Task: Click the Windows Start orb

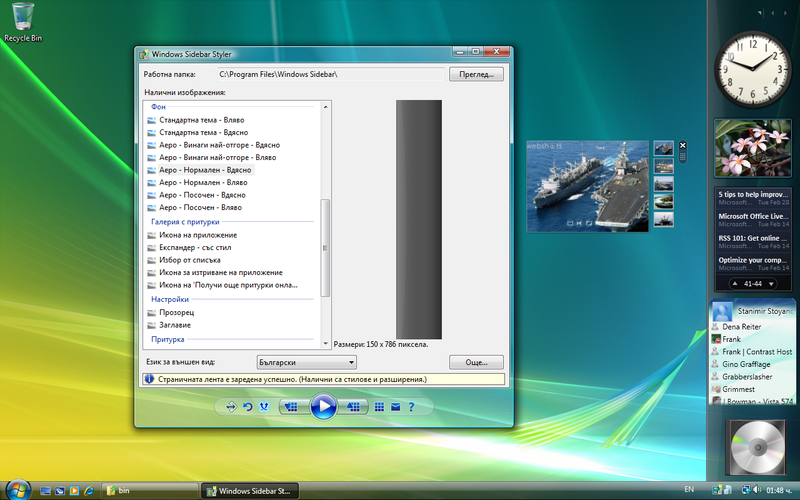Action: pos(18,490)
